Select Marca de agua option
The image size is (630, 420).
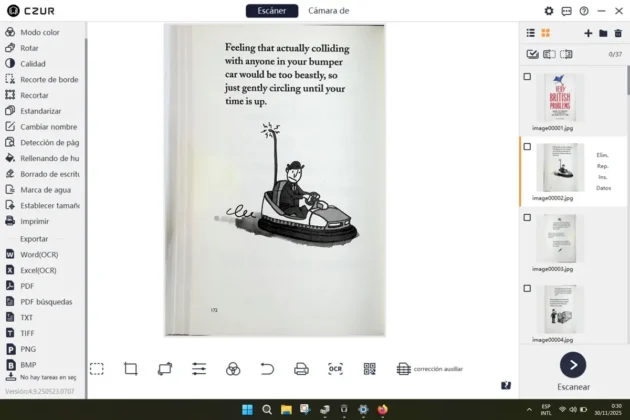[x=44, y=189]
